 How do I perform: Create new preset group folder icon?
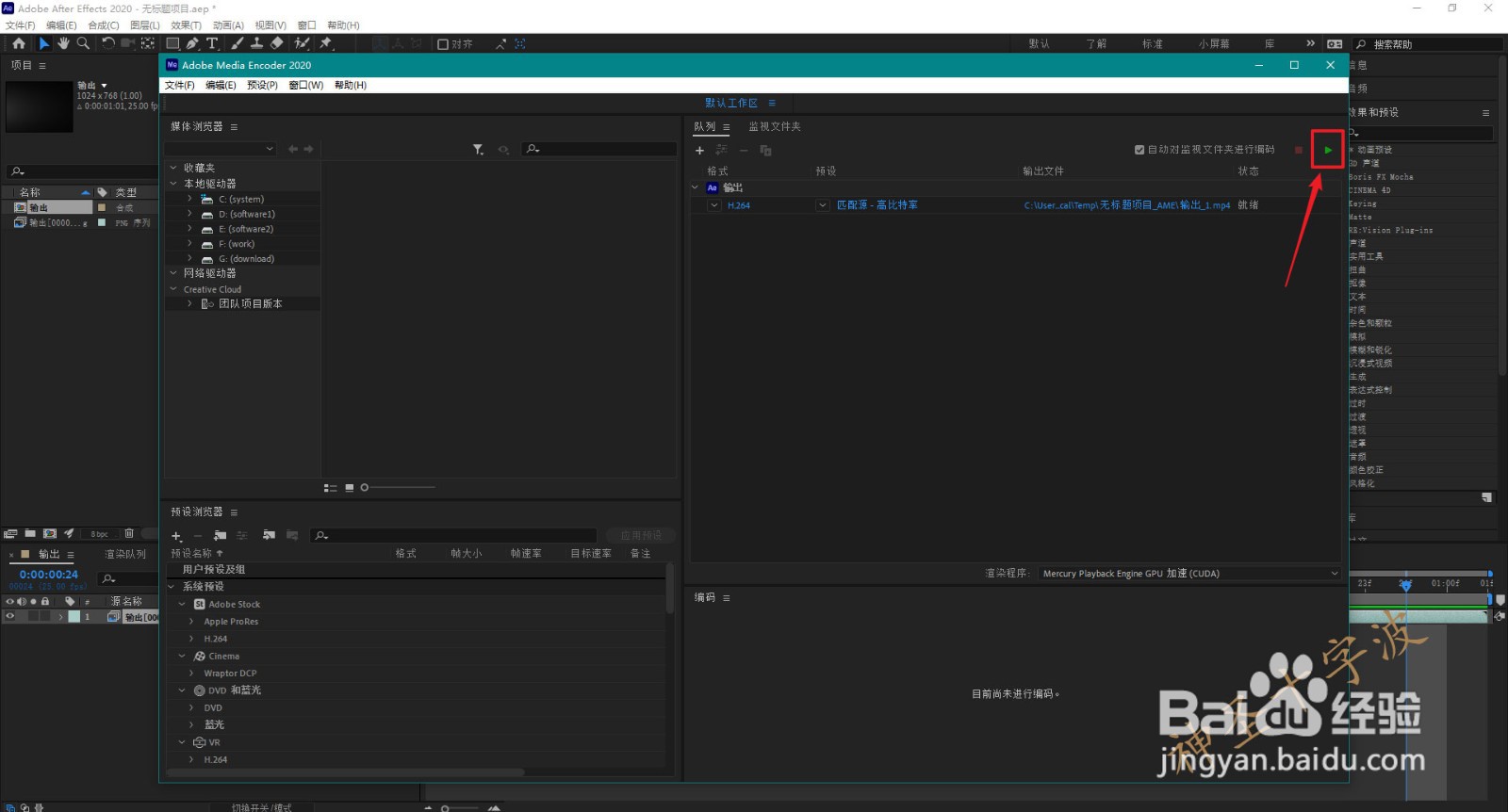pyautogui.click(x=220, y=535)
